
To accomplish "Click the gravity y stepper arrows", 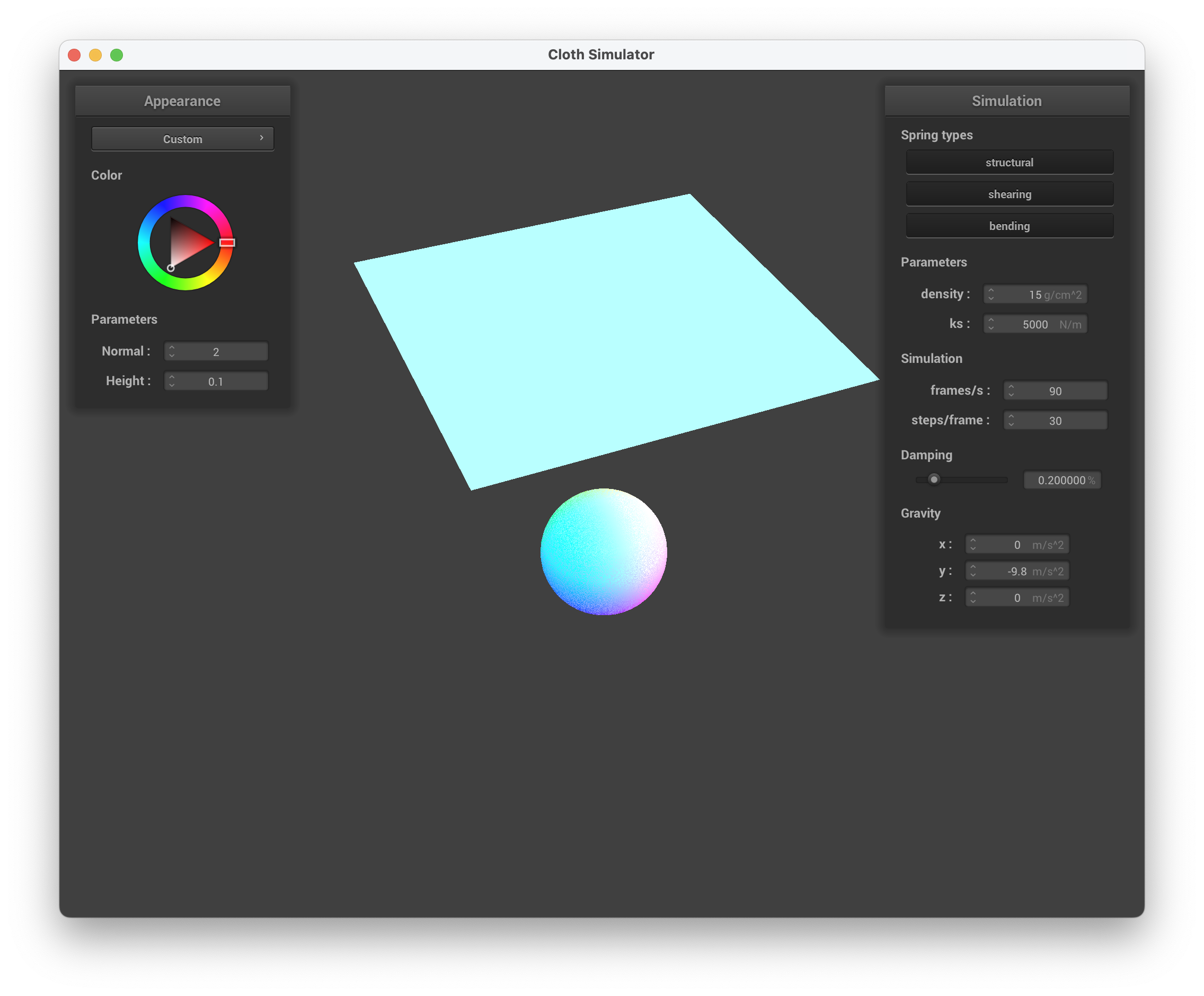I will pos(973,571).
